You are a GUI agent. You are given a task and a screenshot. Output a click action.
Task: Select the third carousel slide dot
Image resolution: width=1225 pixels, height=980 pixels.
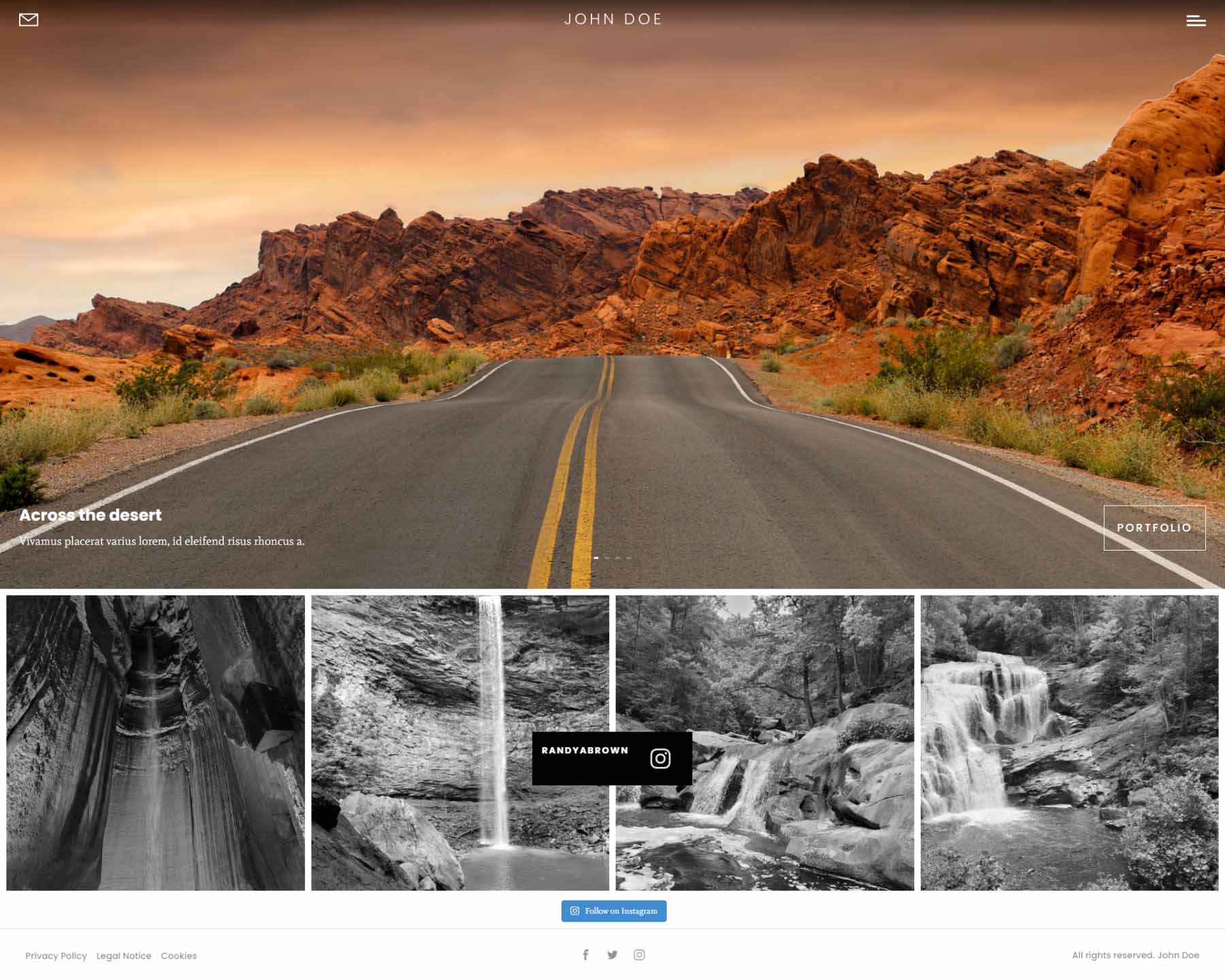pos(618,557)
